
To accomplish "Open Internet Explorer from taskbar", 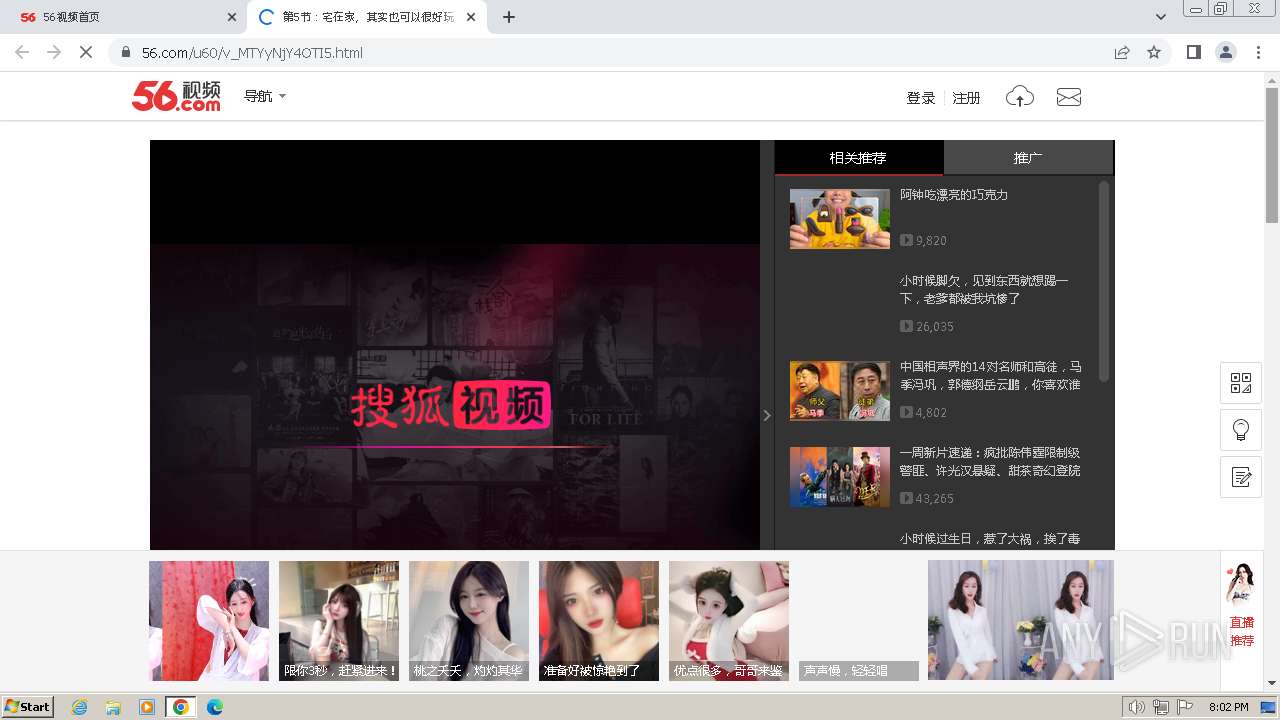I will [x=80, y=707].
